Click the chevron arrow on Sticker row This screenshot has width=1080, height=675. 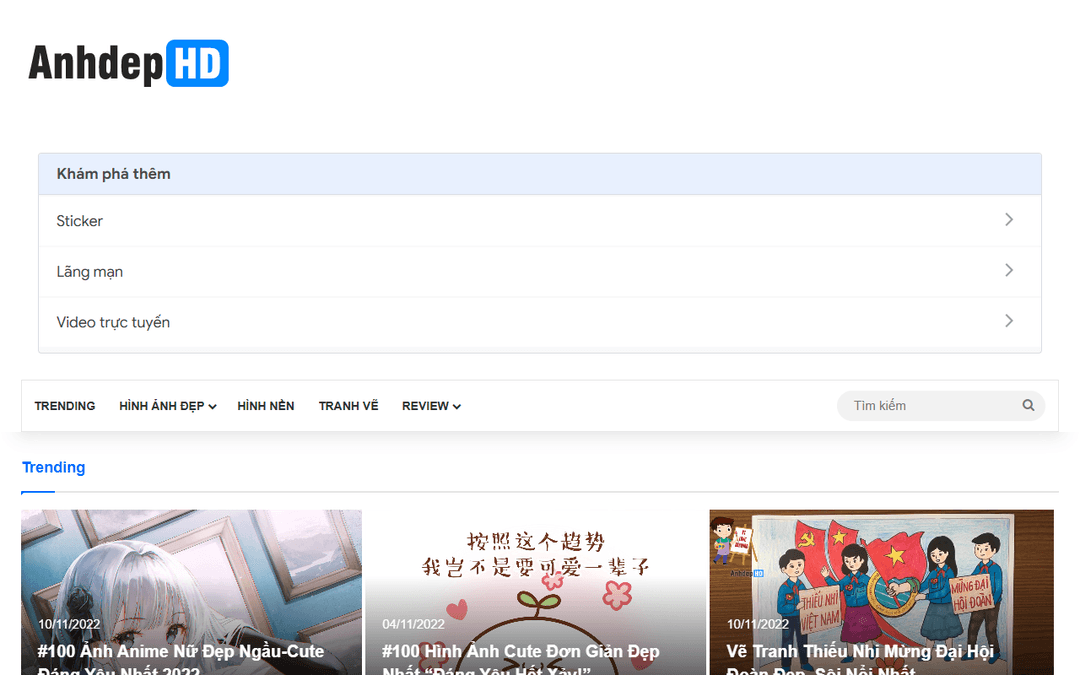[x=1008, y=220]
